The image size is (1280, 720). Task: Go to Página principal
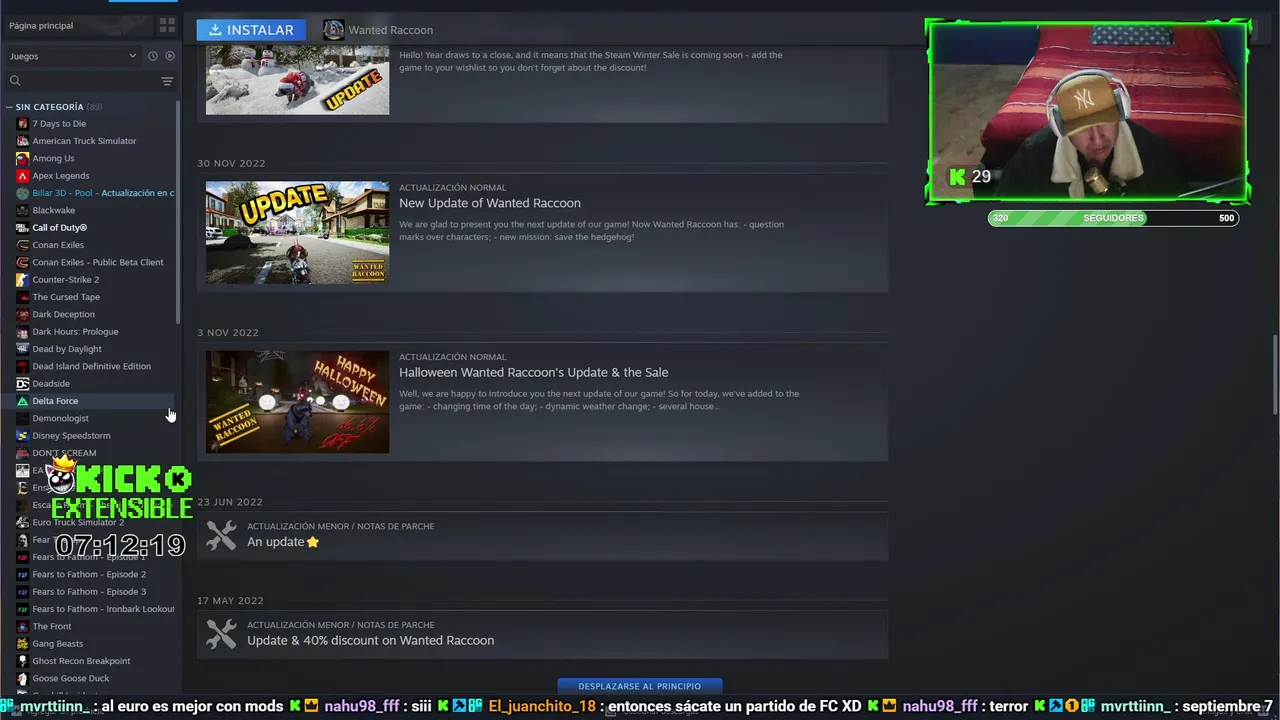coord(41,25)
